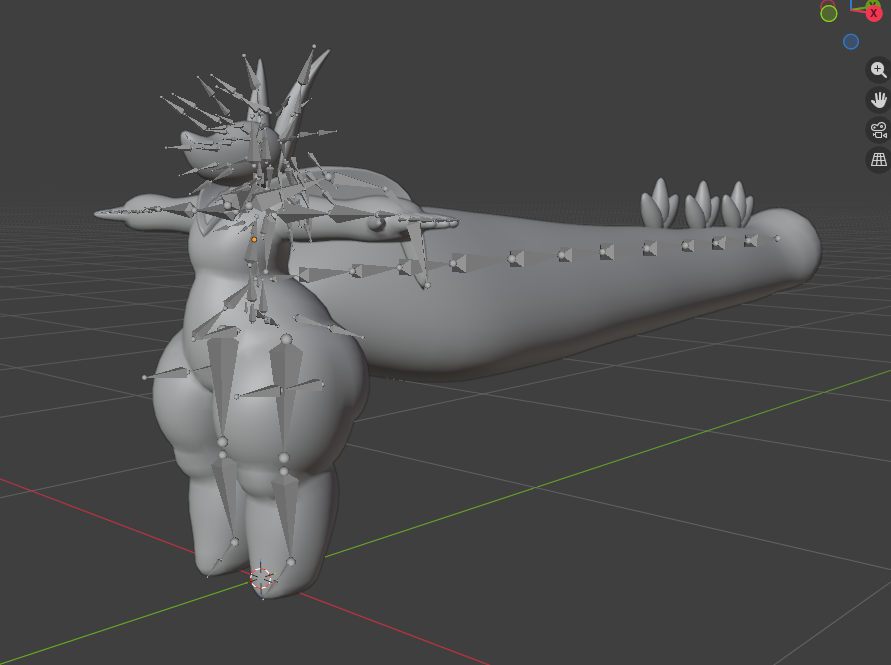Image resolution: width=891 pixels, height=665 pixels.
Task: Toggle camera view with camera icon
Action: click(878, 130)
